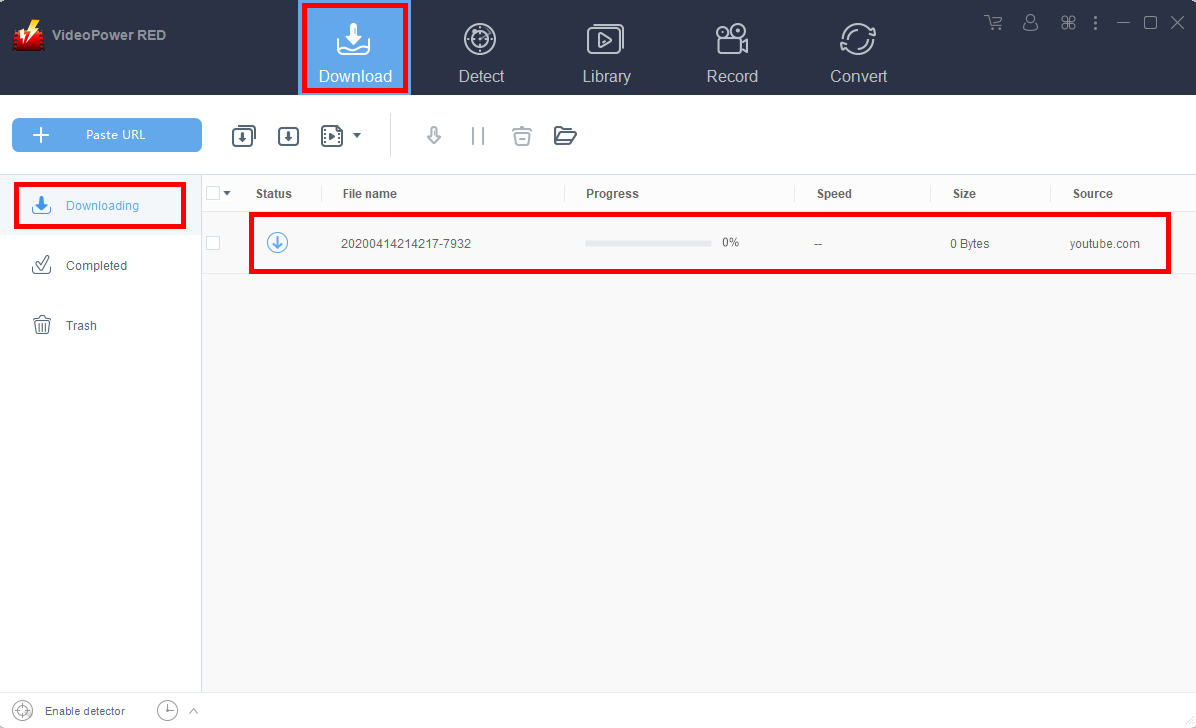The height and width of the screenshot is (728, 1196).
Task: Pause downloads with the pause icon
Action: [478, 137]
